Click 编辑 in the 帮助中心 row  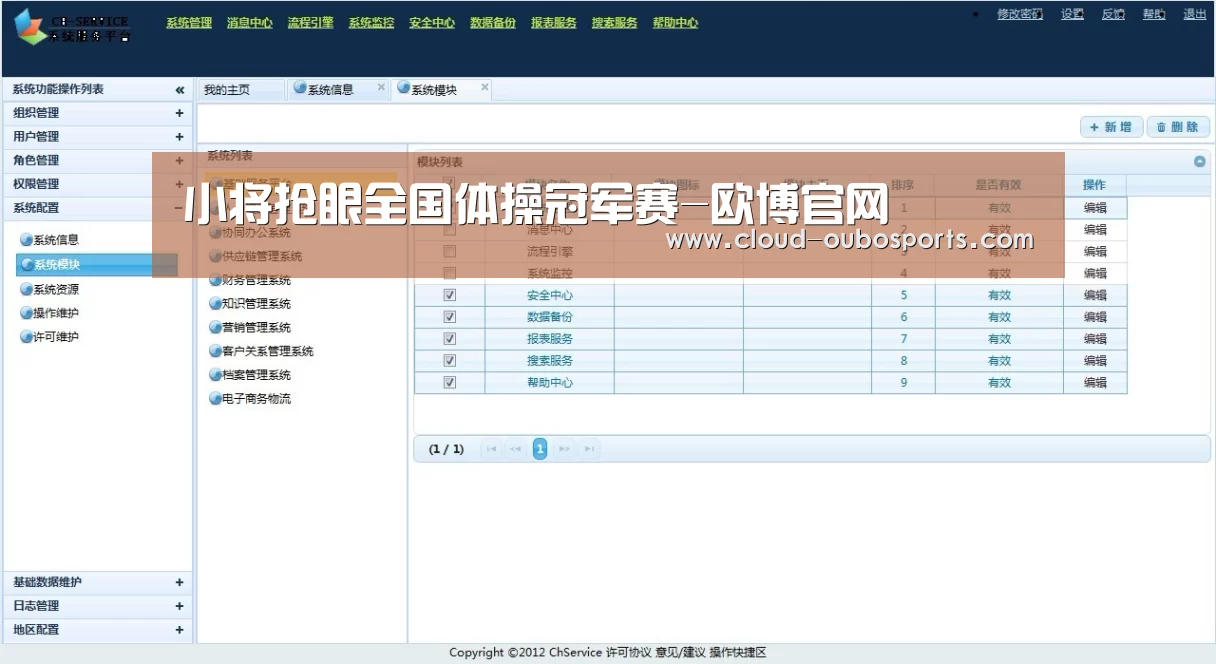[1095, 383]
